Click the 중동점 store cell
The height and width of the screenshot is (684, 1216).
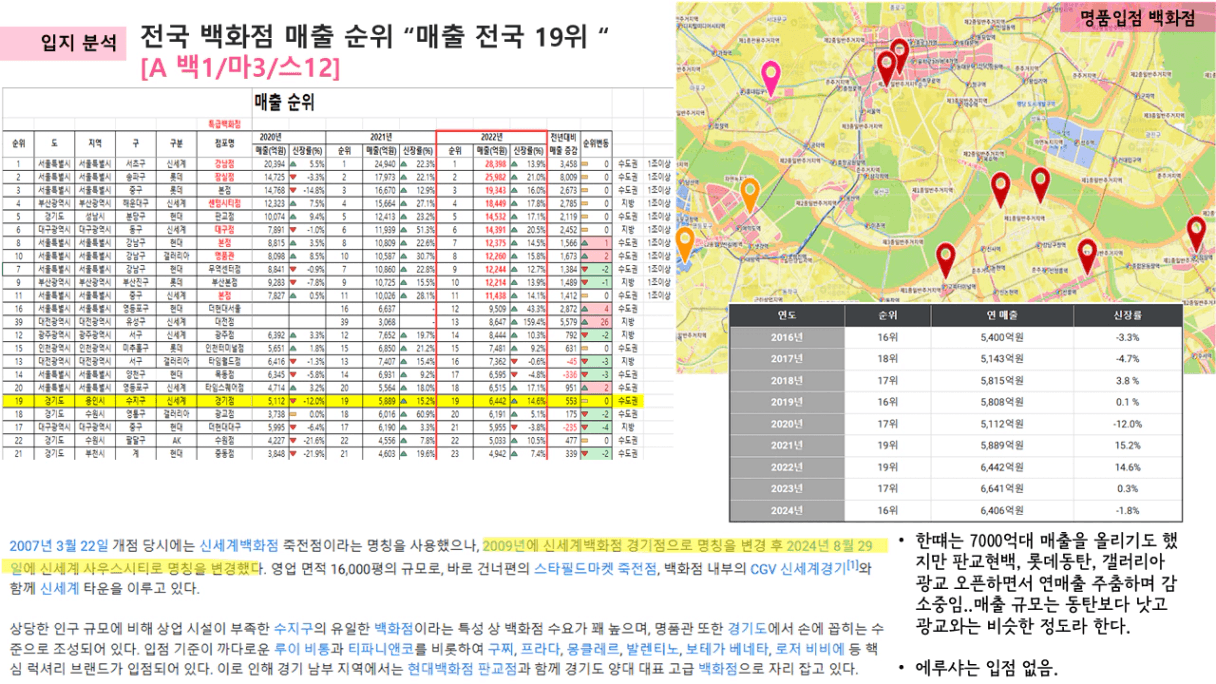tap(225, 453)
